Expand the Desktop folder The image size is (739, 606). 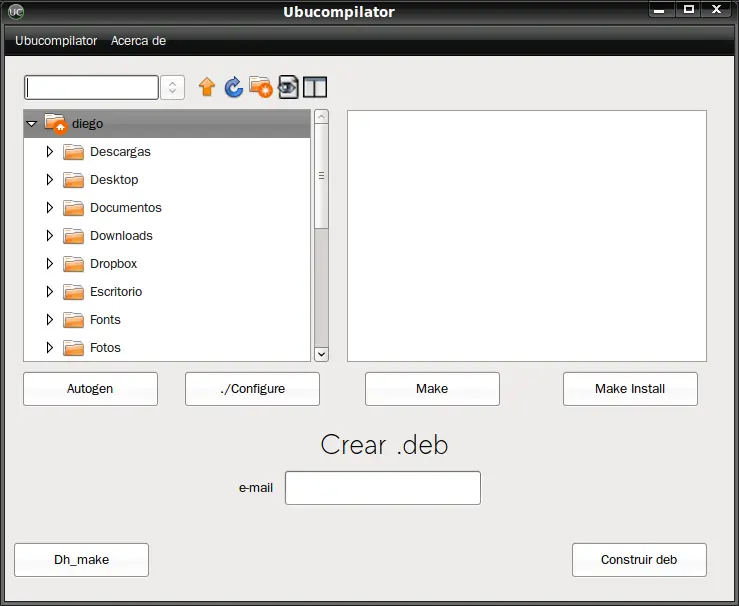coord(49,180)
